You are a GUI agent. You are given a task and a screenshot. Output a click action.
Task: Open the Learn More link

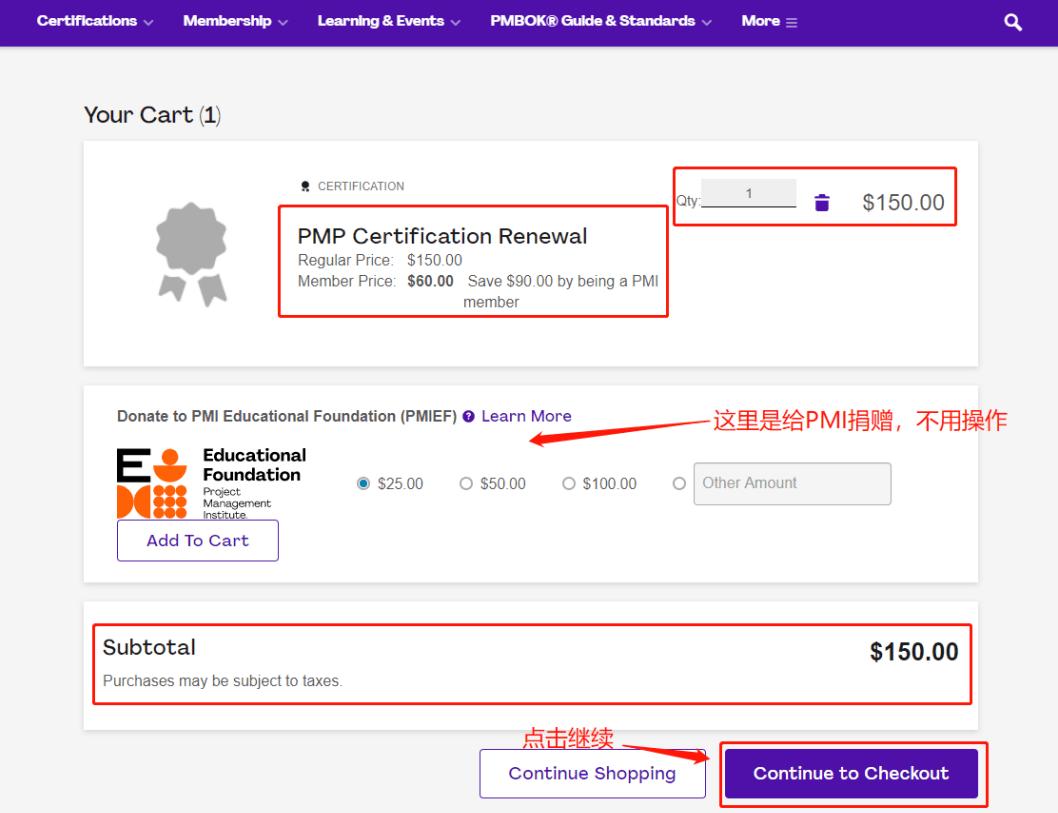tap(526, 416)
